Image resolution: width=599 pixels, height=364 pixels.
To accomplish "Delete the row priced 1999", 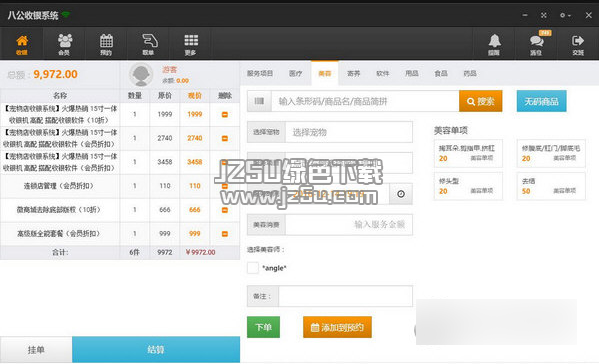I will pos(225,114).
